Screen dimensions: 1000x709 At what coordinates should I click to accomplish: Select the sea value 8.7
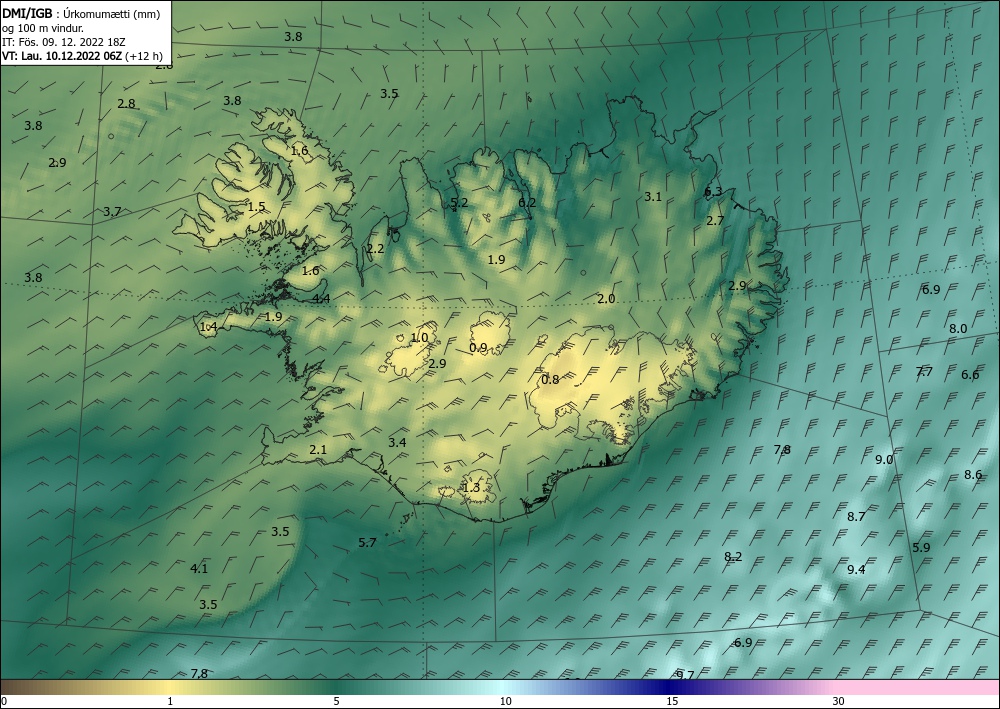(856, 516)
